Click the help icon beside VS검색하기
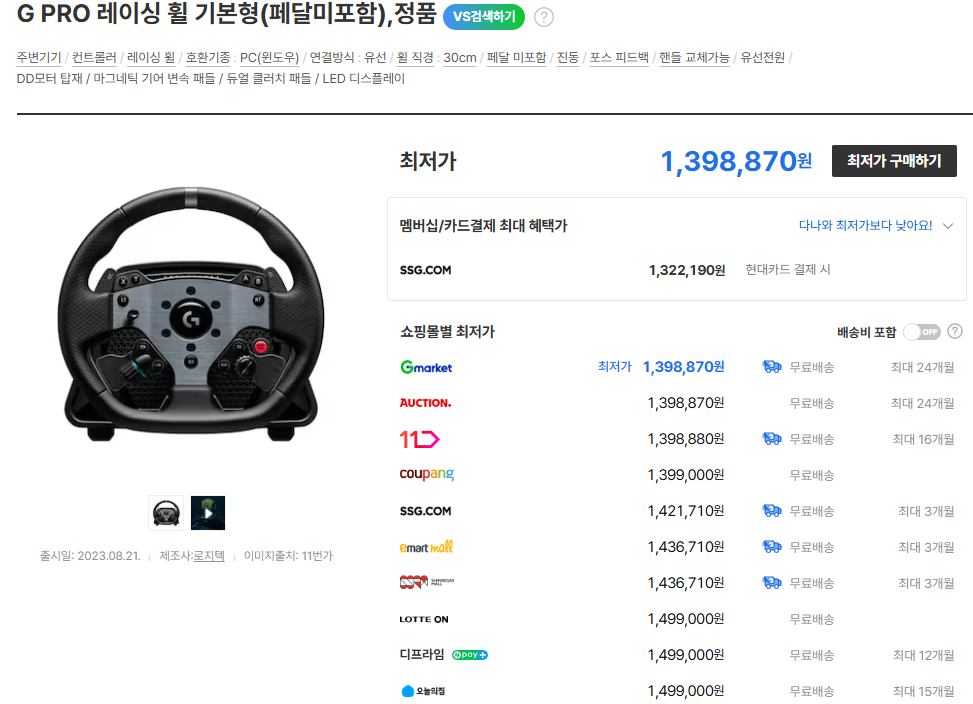This screenshot has height=704, width=973. (x=543, y=17)
